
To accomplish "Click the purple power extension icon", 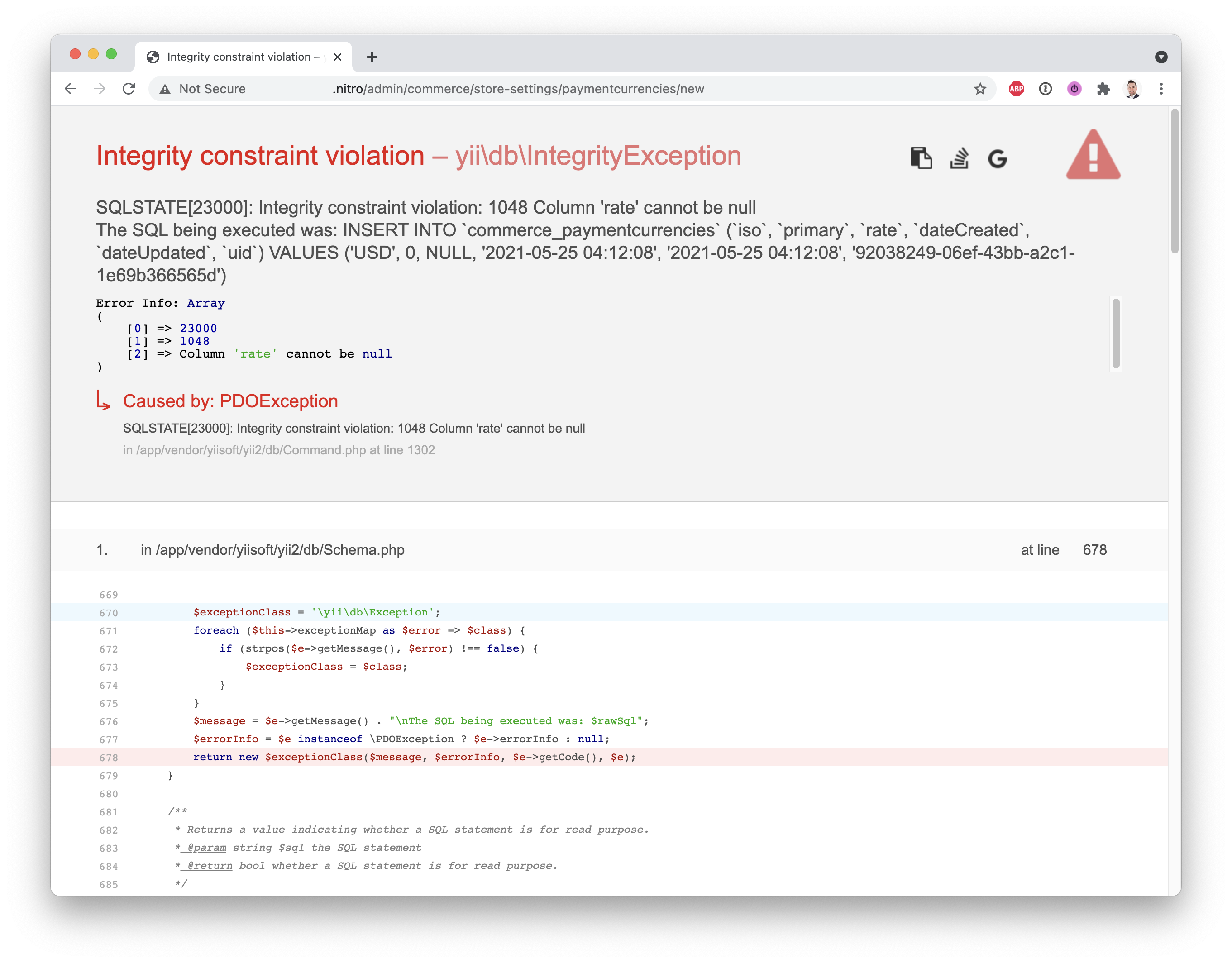I will point(1074,89).
